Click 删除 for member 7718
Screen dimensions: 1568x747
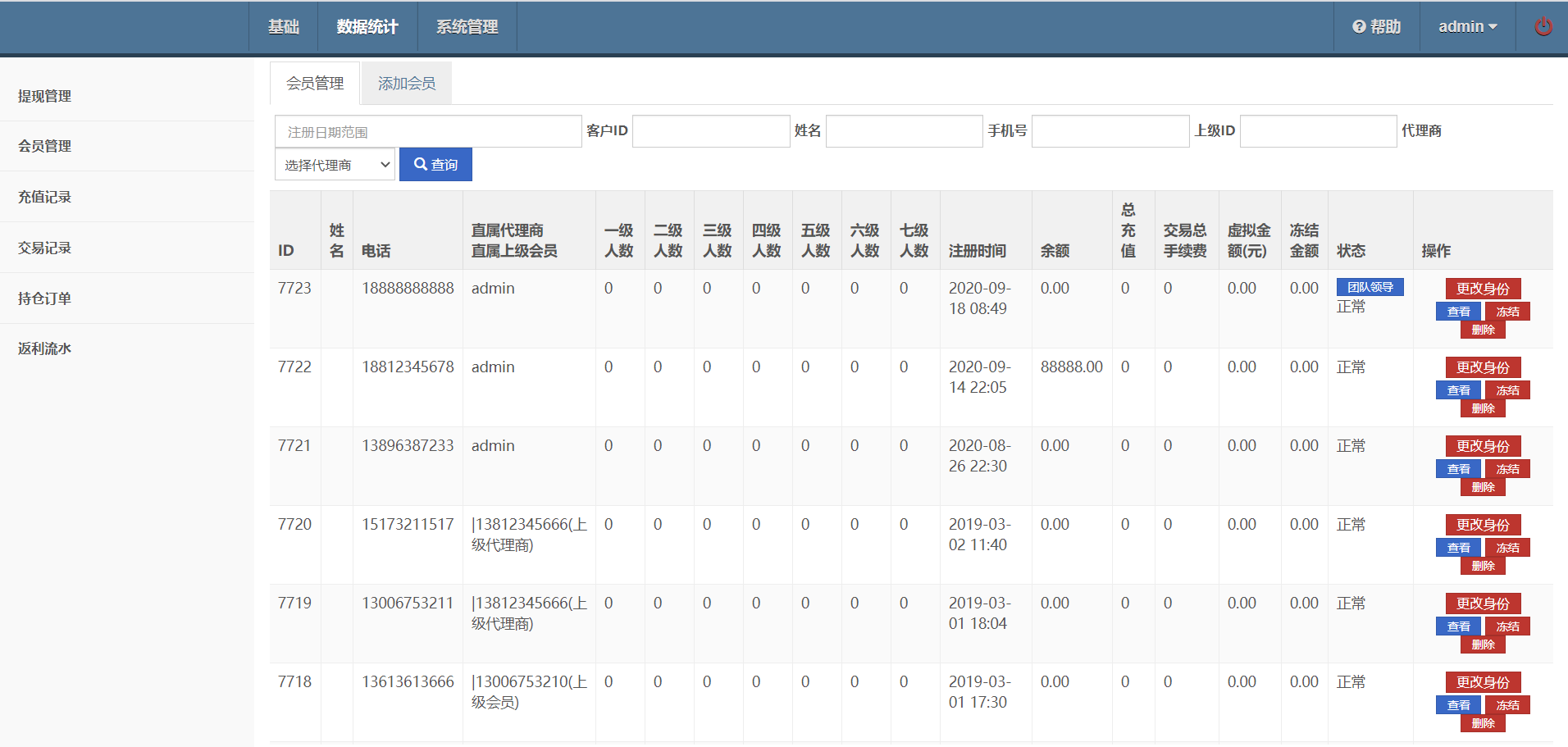[1483, 723]
